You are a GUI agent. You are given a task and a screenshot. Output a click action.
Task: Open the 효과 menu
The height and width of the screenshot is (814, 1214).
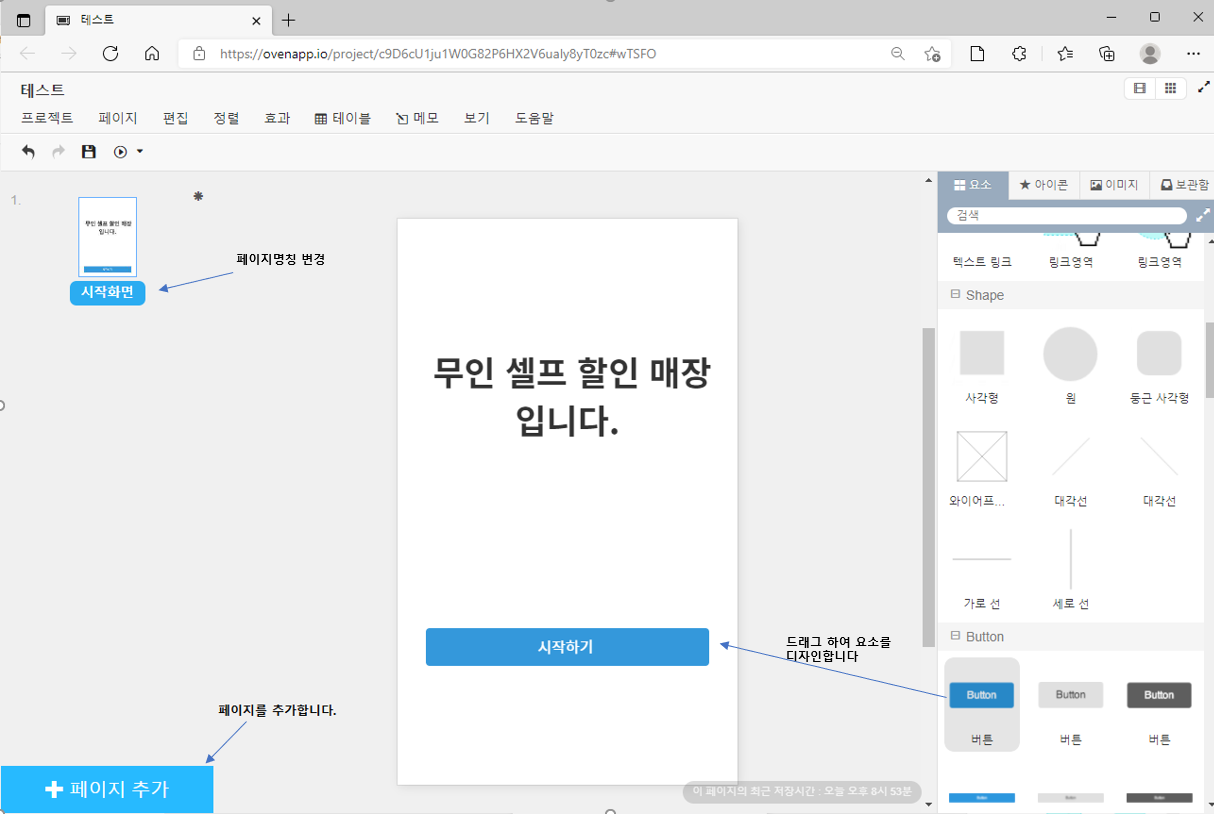click(277, 118)
